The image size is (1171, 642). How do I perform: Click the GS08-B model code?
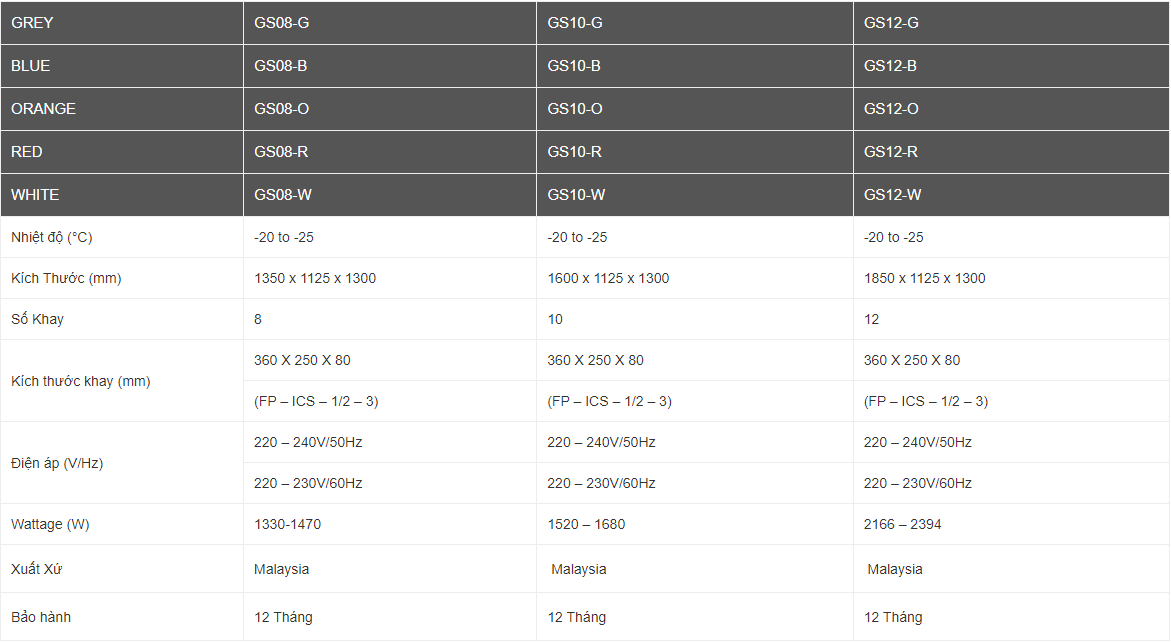tap(281, 66)
